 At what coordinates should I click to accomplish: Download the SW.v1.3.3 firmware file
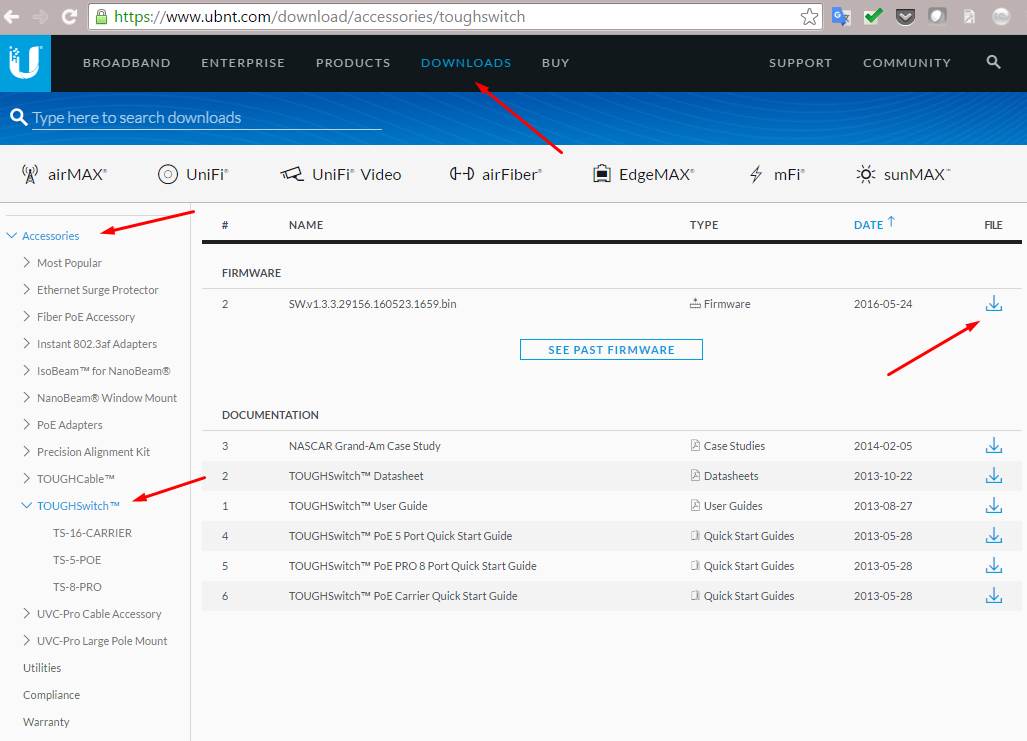click(x=993, y=304)
